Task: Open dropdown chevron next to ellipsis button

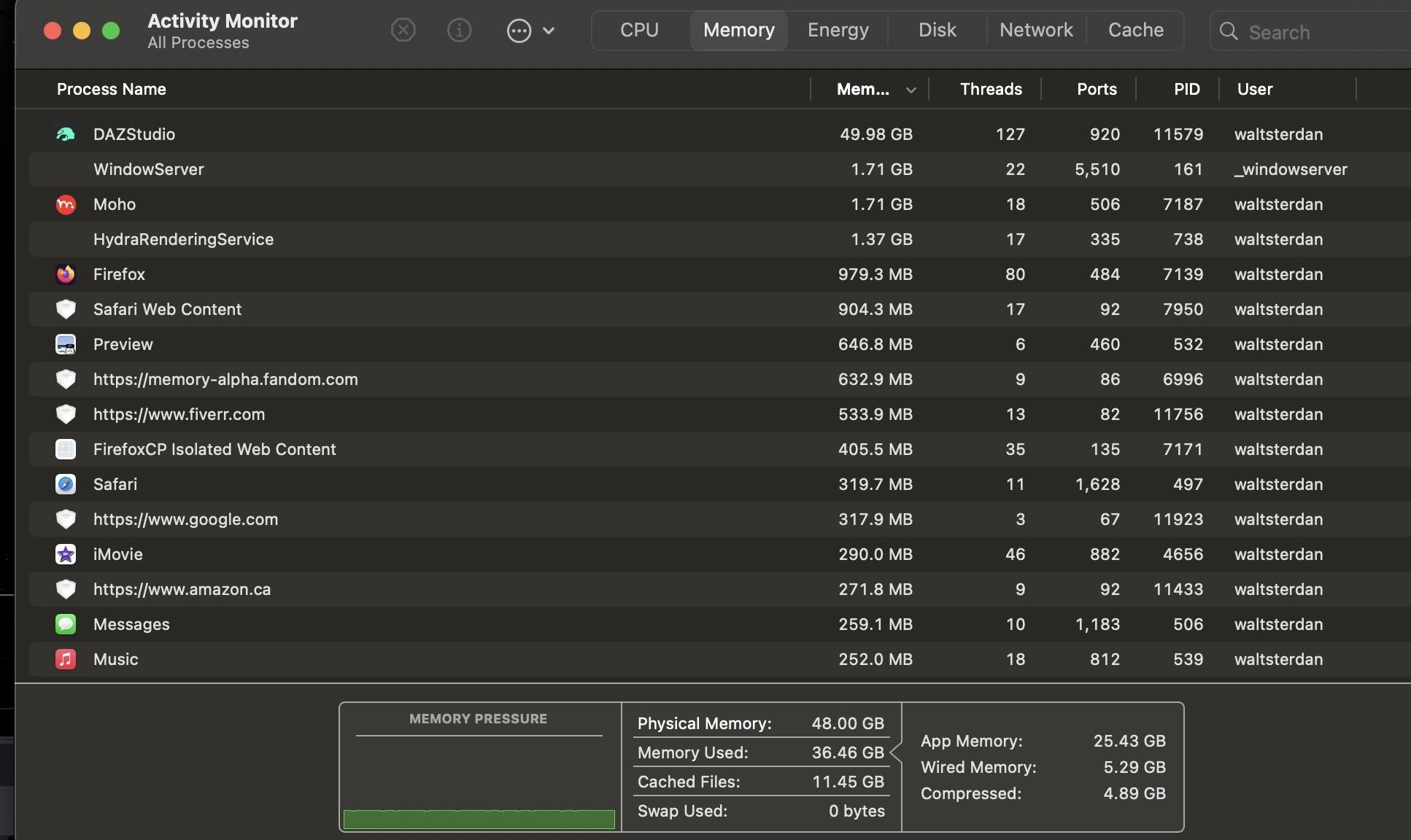Action: pyautogui.click(x=549, y=31)
